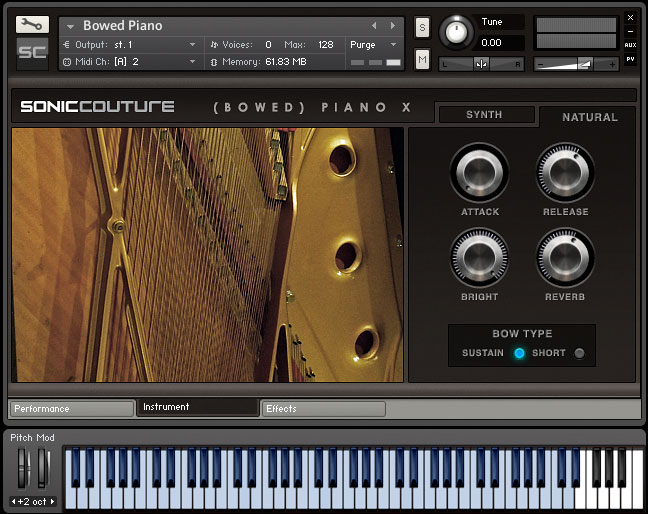648x514 pixels.
Task: Click the Voices count 0
Action: click(x=269, y=45)
